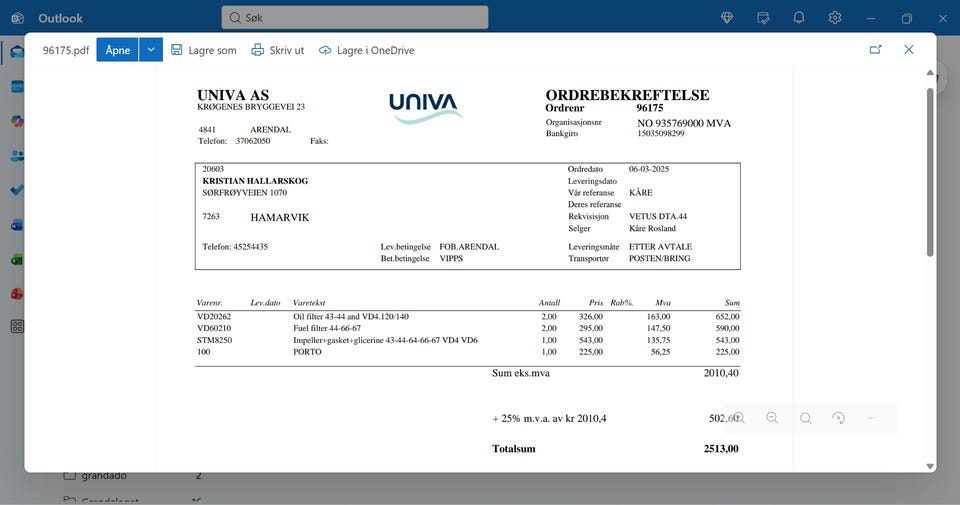Click the Sum eks.mva amount 2010,40
Screen dimensions: 960x505
pyautogui.click(x=721, y=373)
